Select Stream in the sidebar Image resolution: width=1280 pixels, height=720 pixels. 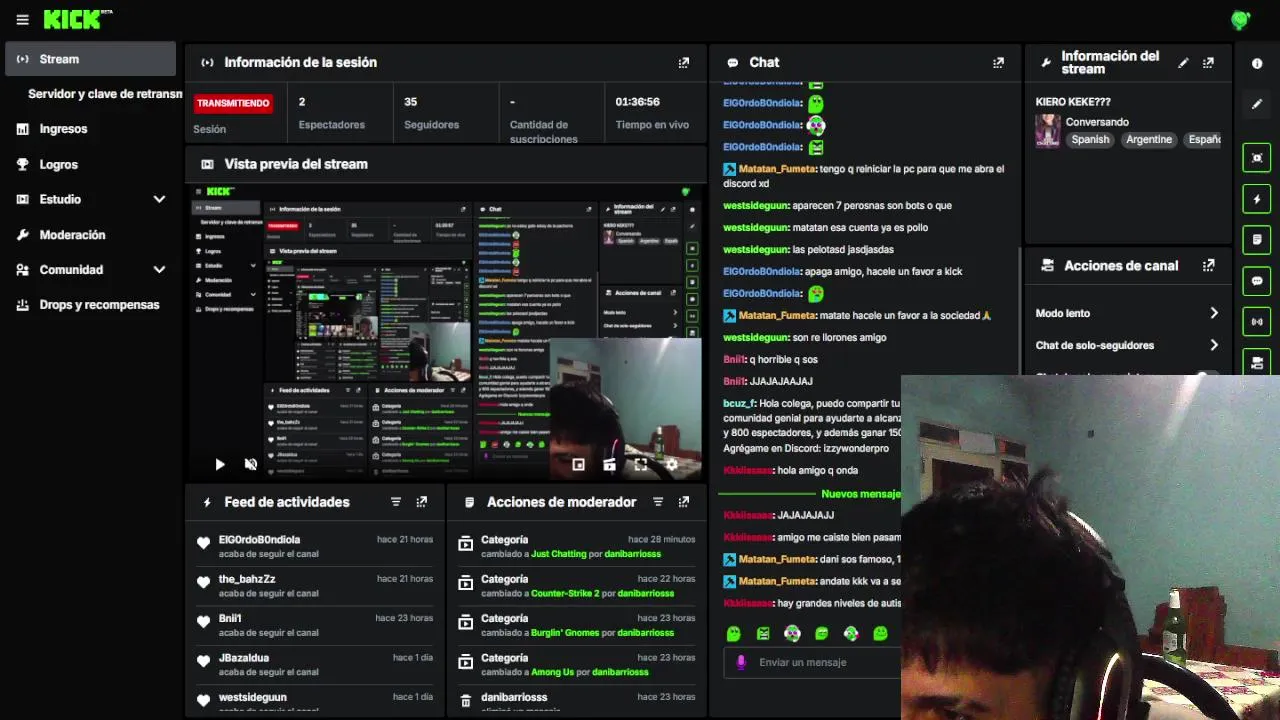tap(90, 59)
